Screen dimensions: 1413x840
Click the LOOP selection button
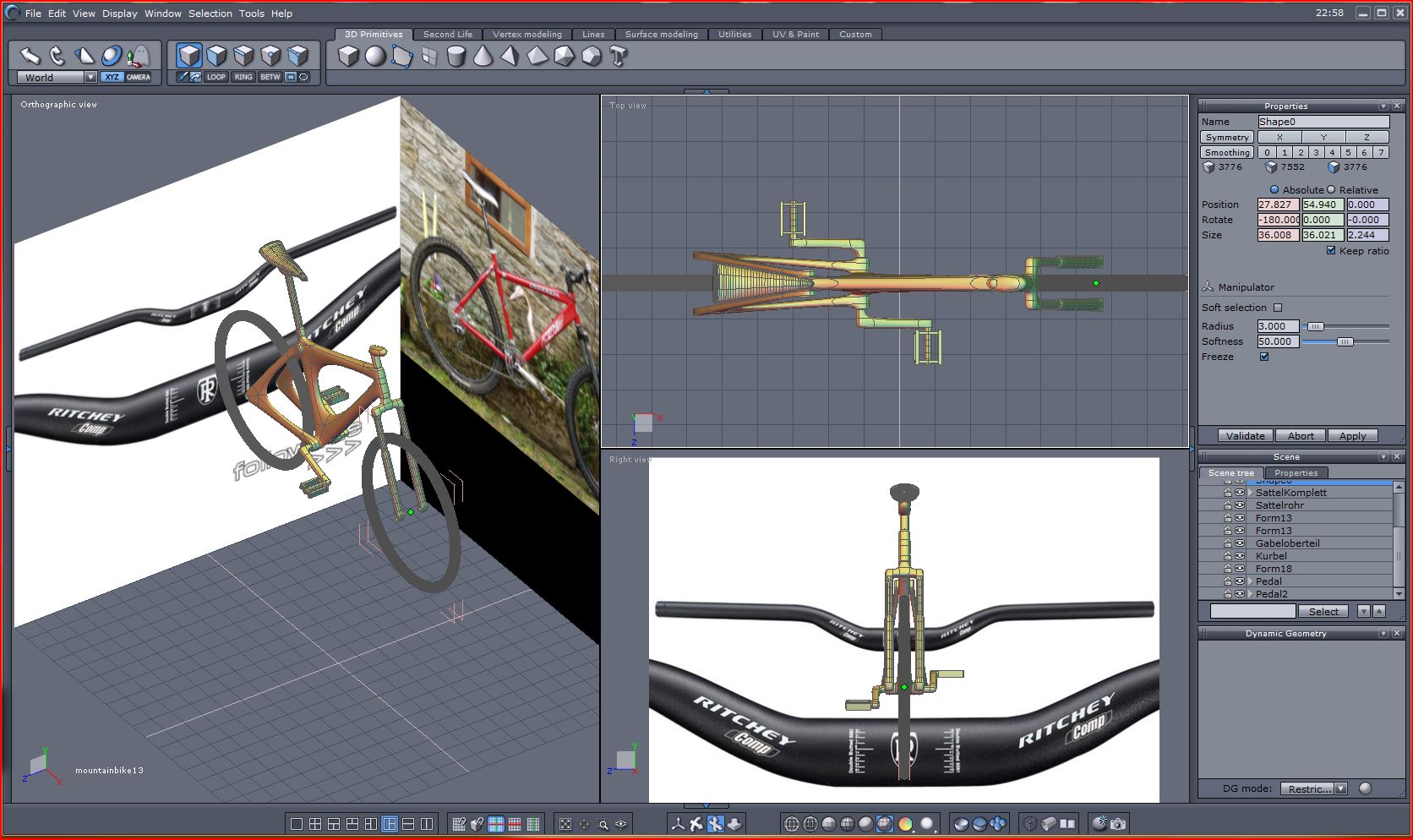pos(216,77)
